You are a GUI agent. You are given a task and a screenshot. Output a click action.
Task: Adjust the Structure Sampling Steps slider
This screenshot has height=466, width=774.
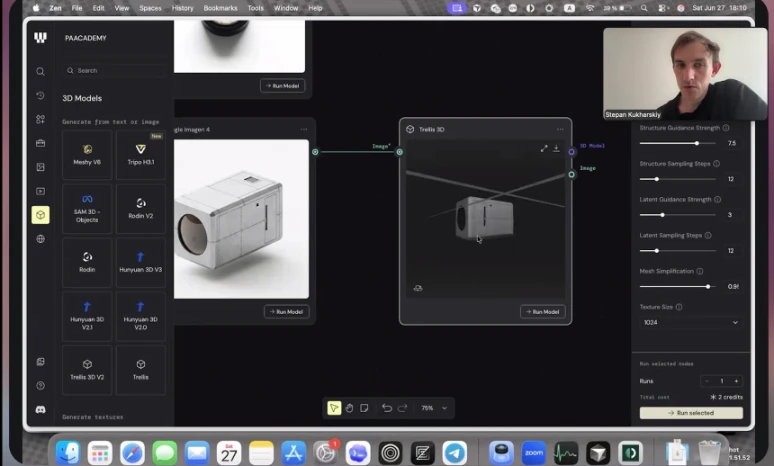click(x=678, y=179)
